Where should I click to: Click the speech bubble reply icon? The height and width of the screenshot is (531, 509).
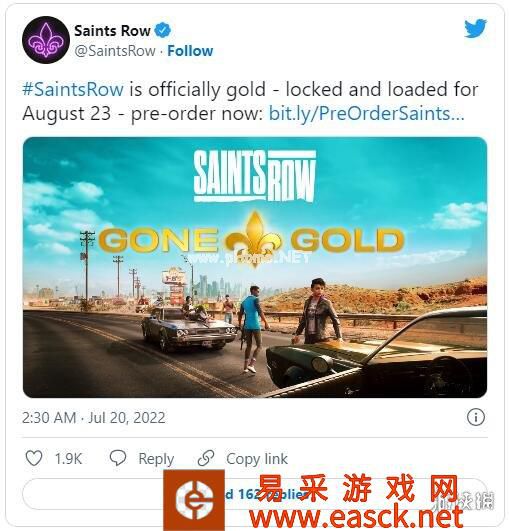pos(118,458)
